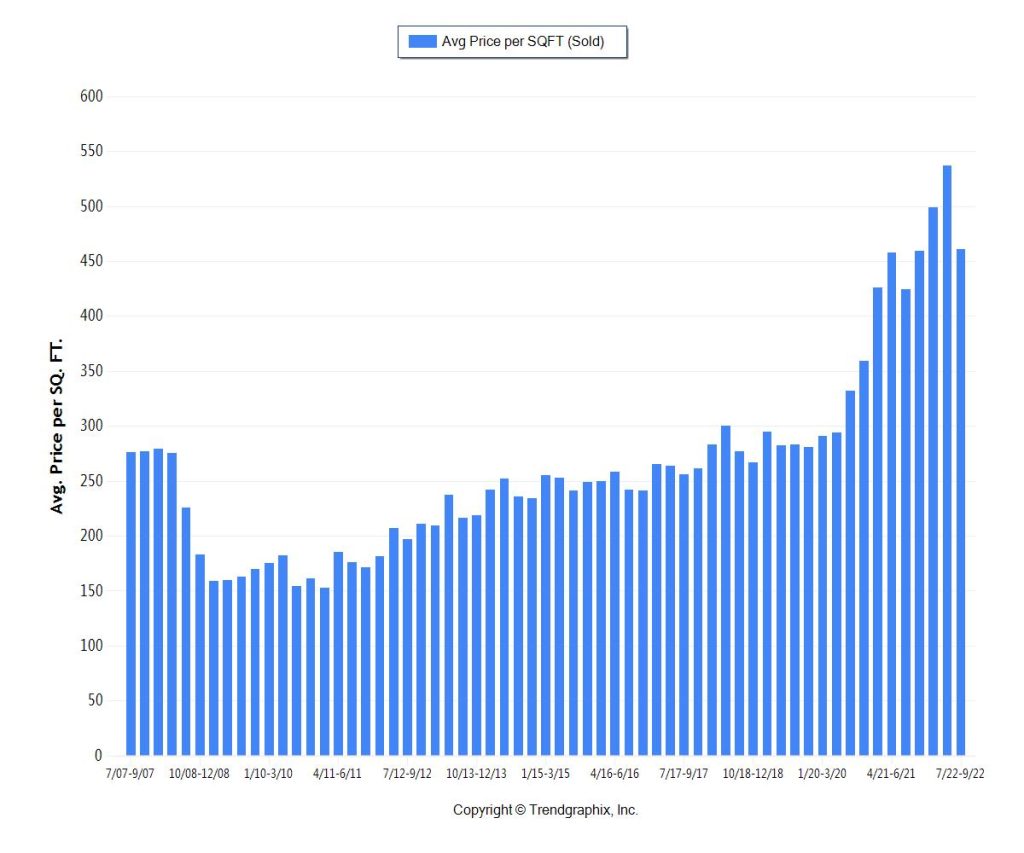Click the 'Copyright © Trendgraphix, Inc.' text

tap(545, 810)
